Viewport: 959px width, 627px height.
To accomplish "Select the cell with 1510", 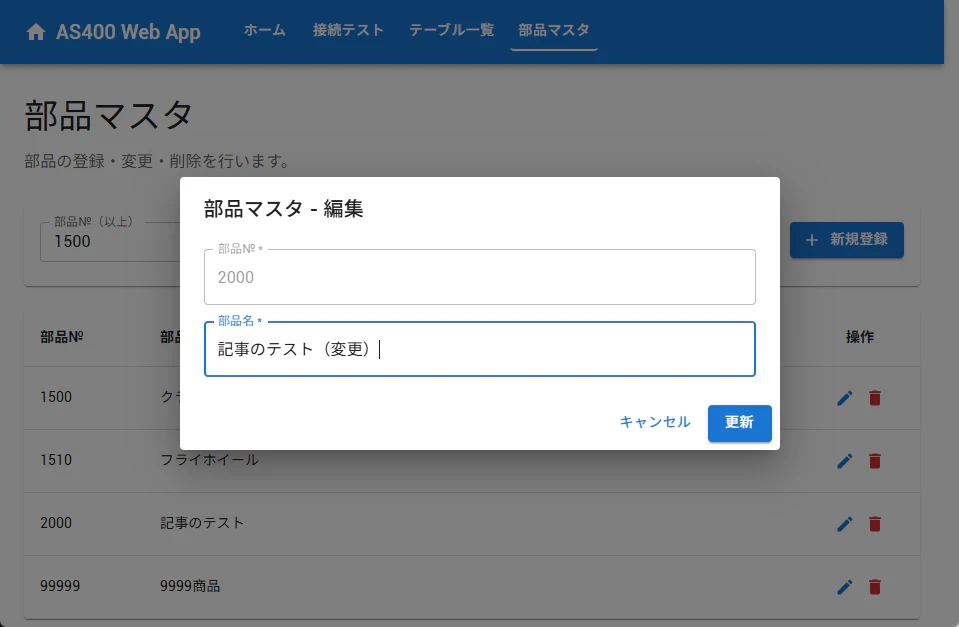I will [x=56, y=460].
